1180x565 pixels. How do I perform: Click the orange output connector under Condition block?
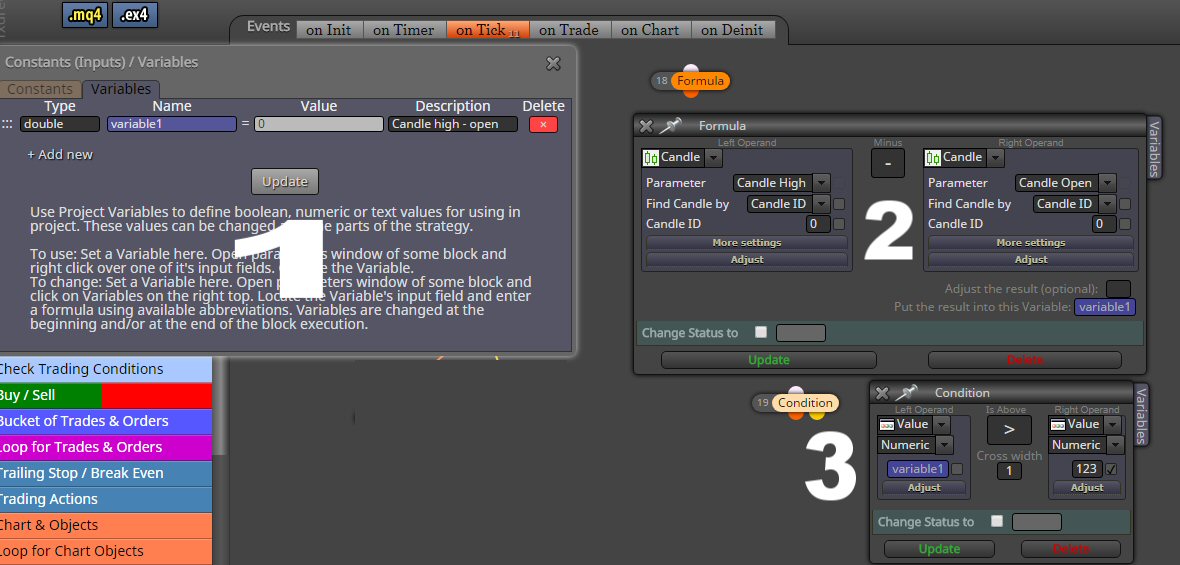pyautogui.click(x=796, y=413)
